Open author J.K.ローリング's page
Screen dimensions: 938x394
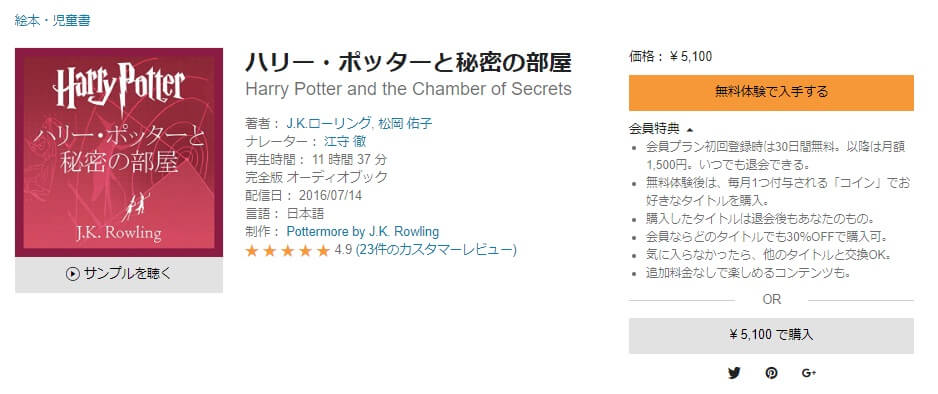(x=328, y=124)
